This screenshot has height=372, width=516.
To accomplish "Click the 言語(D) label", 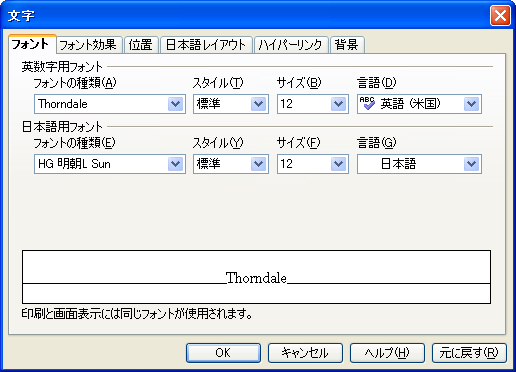I will click(377, 83).
